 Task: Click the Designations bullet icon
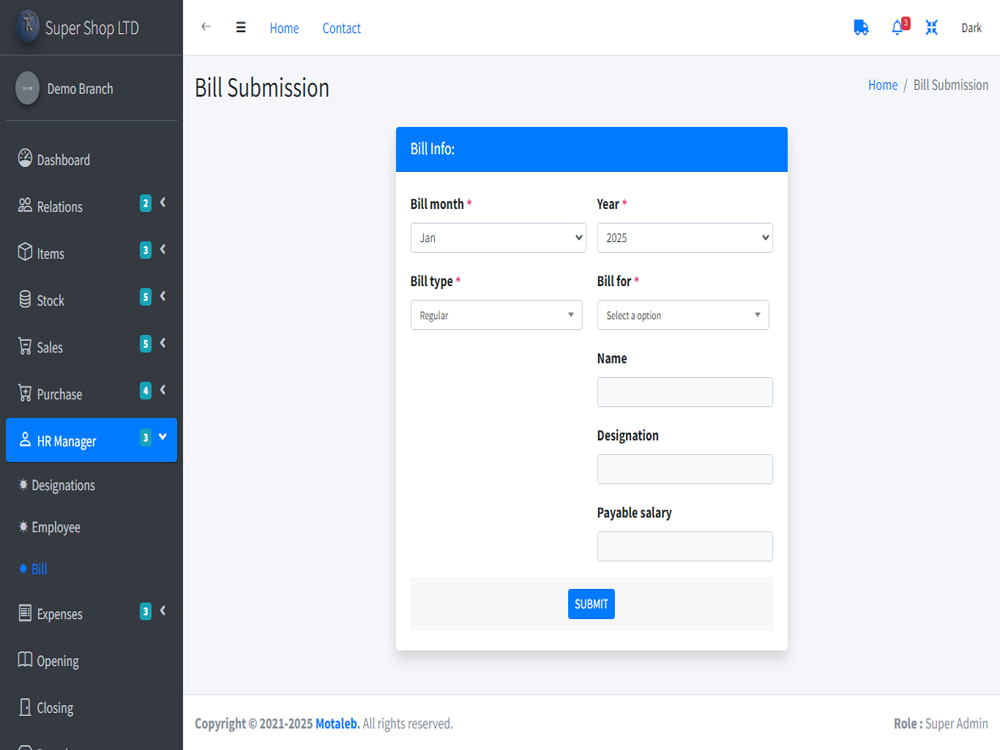[24, 485]
